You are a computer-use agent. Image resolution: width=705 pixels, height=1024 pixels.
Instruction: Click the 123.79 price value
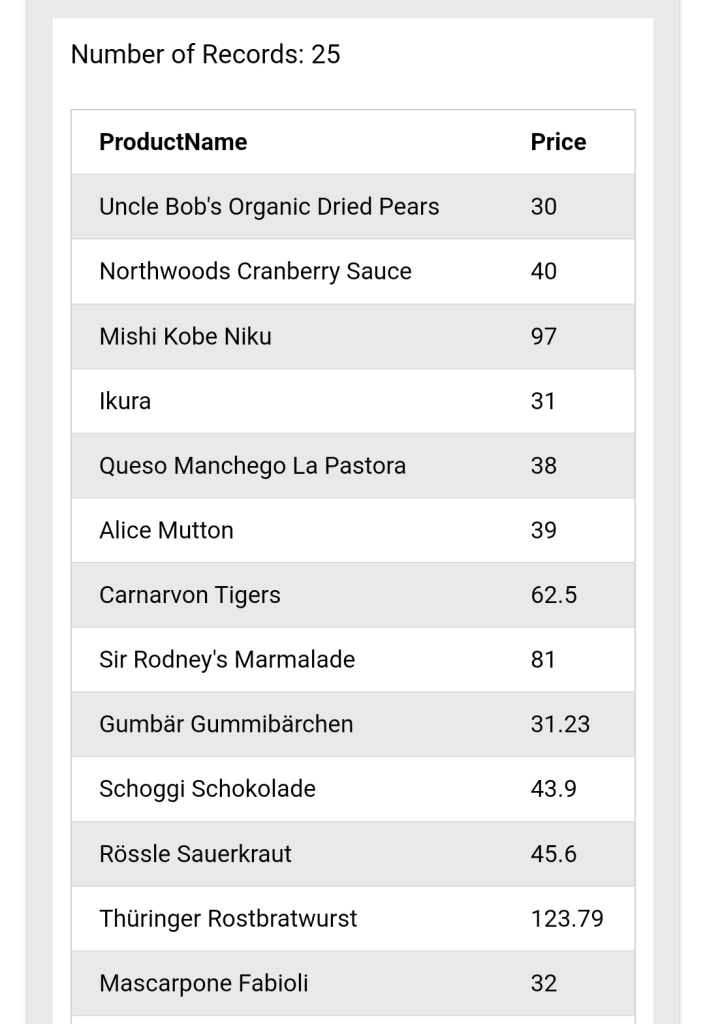(567, 918)
